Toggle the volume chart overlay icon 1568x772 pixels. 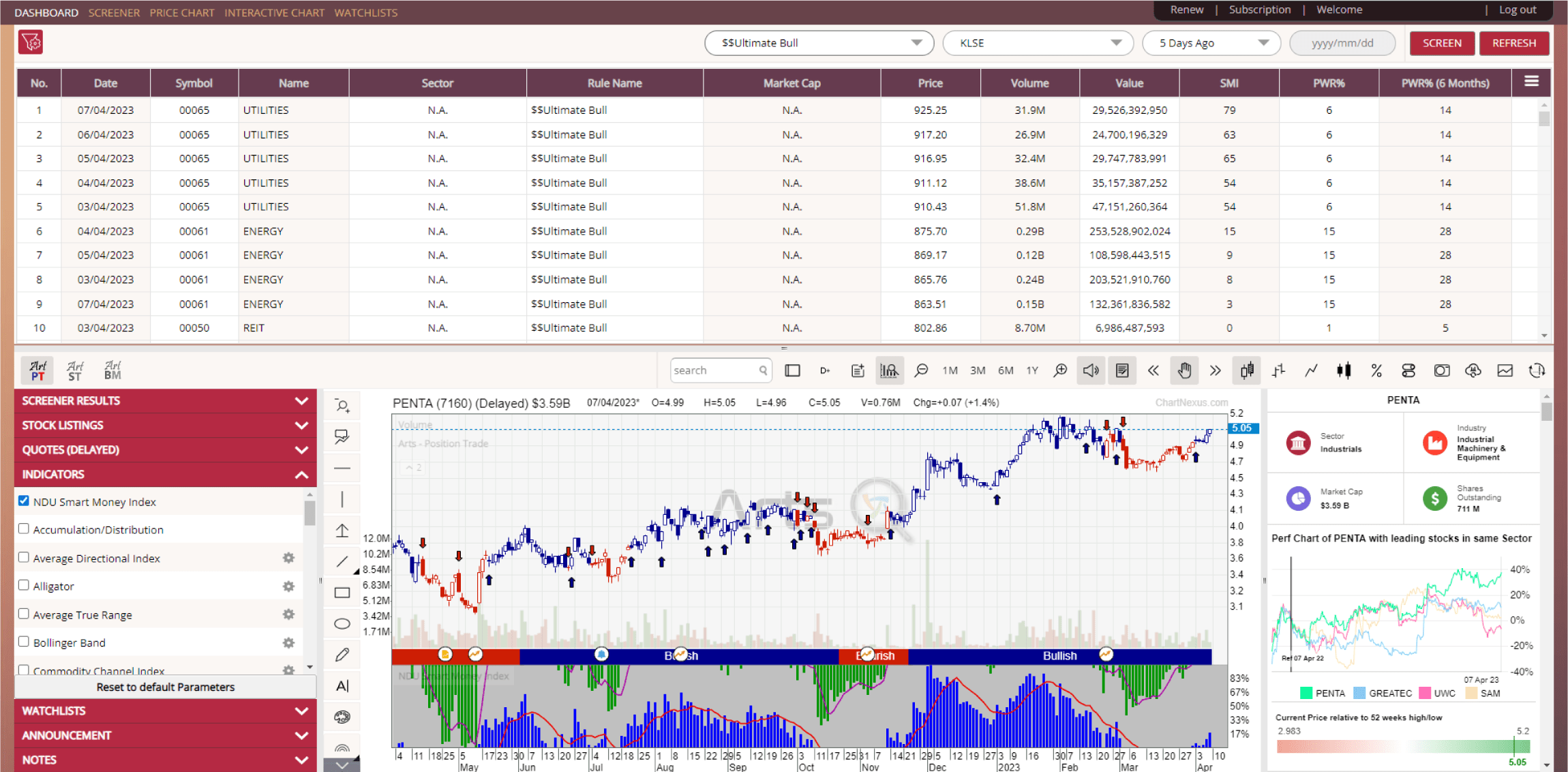pos(889,370)
